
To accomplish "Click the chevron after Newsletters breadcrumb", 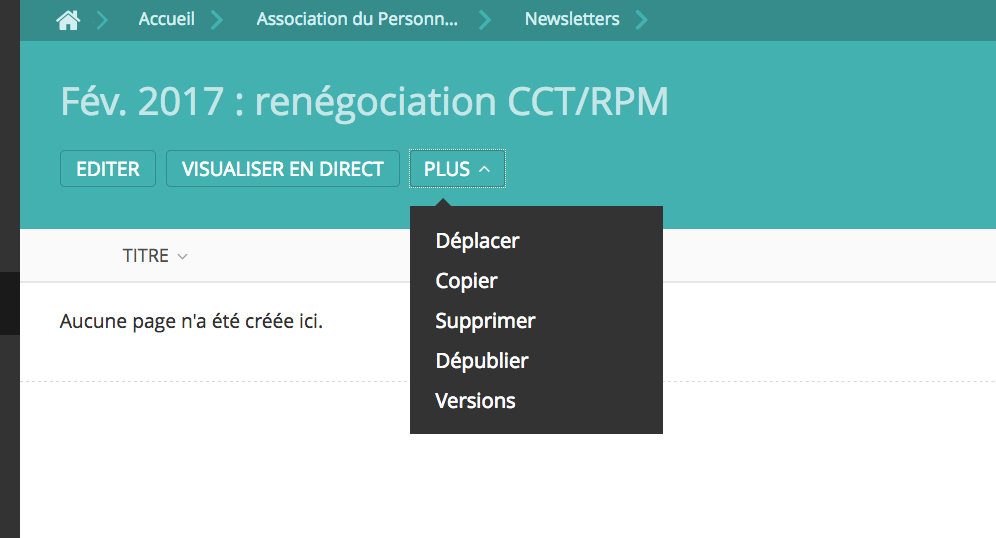I will coord(641,20).
